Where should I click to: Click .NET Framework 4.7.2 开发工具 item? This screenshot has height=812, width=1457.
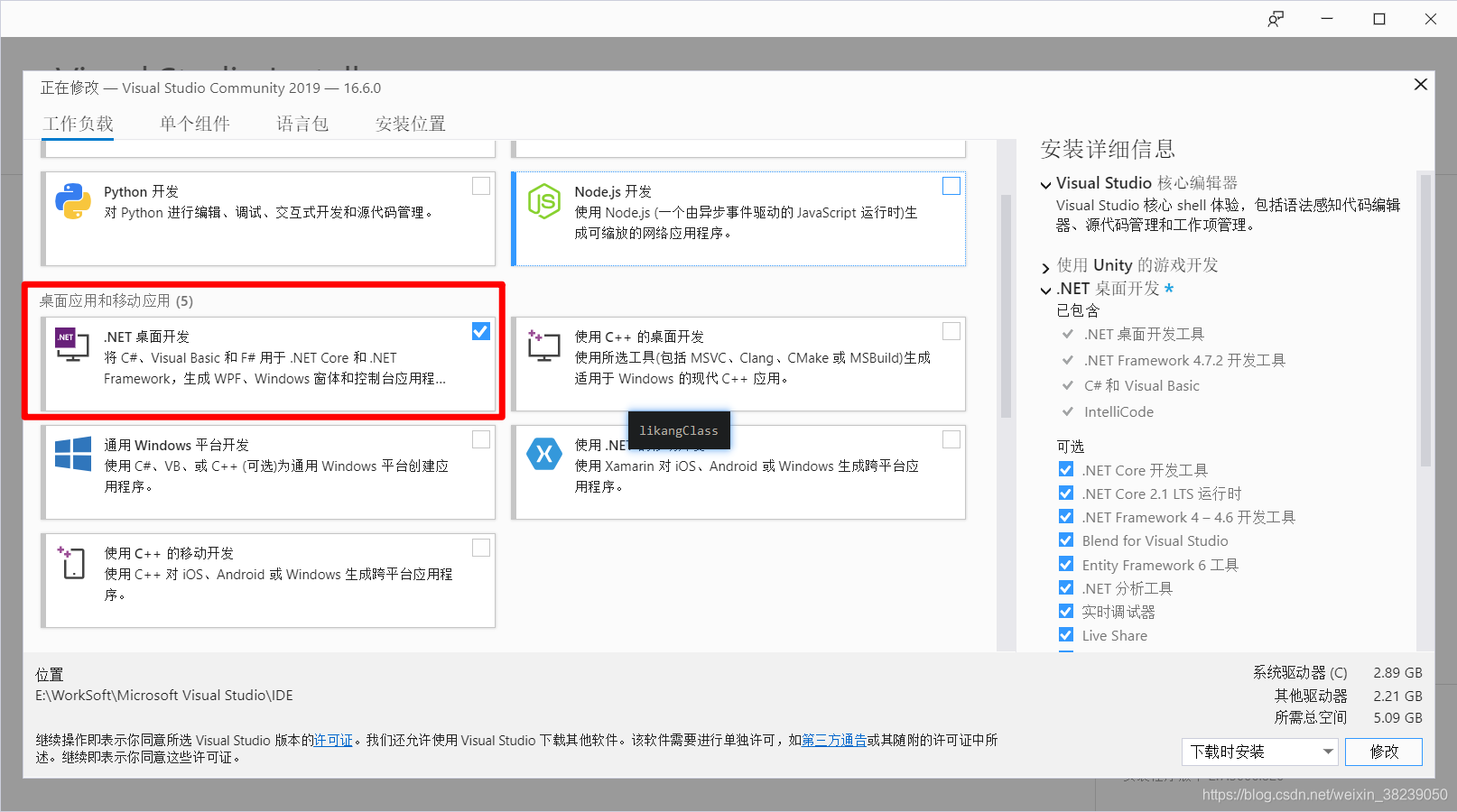coord(1184,360)
